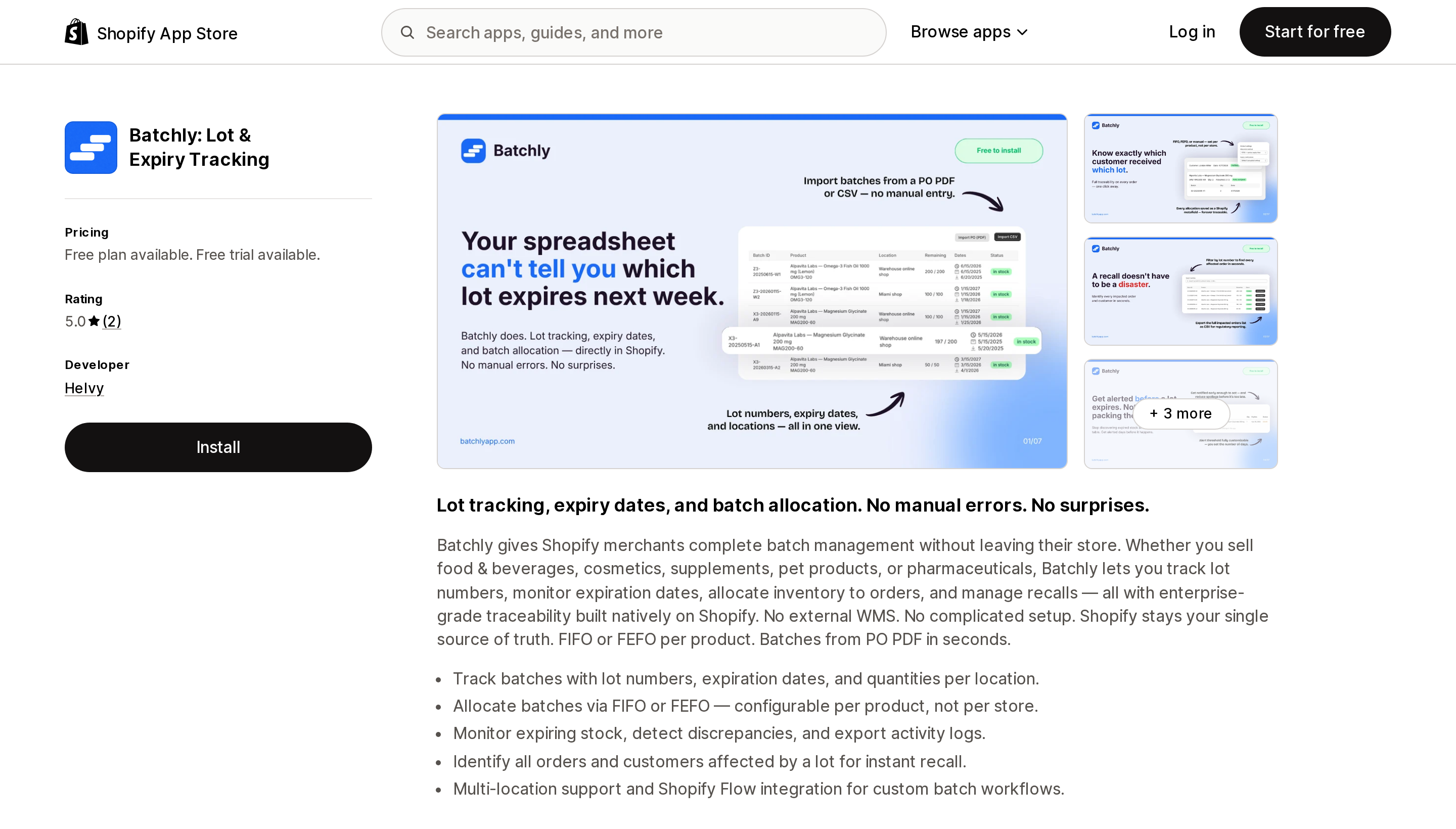Click the Batchly app icon

(x=91, y=148)
